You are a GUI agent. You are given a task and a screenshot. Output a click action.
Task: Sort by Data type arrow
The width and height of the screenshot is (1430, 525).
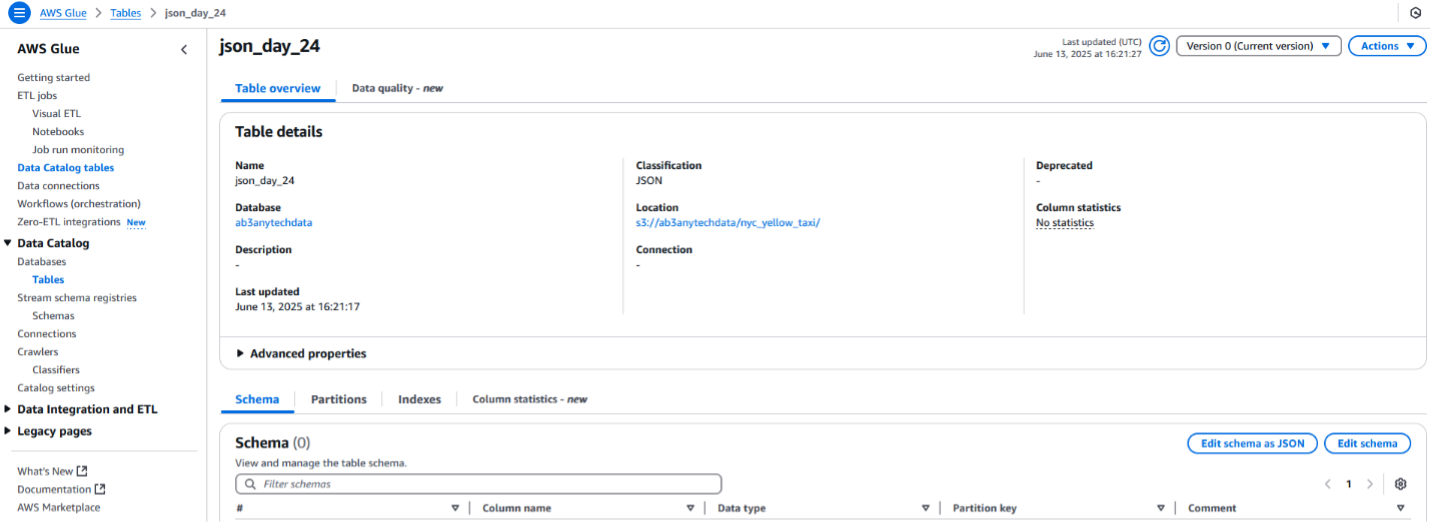pyautogui.click(x=925, y=508)
